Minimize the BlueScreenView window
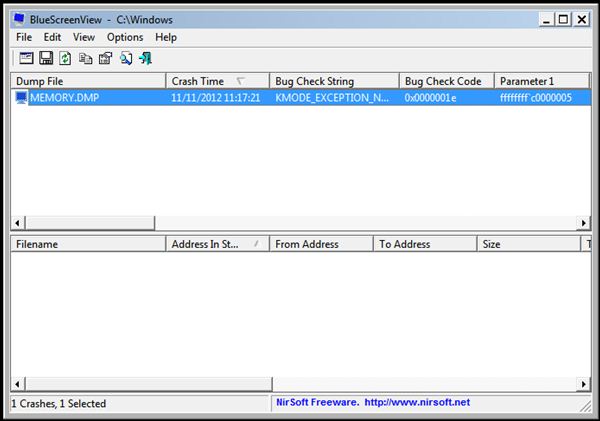 click(x=546, y=19)
